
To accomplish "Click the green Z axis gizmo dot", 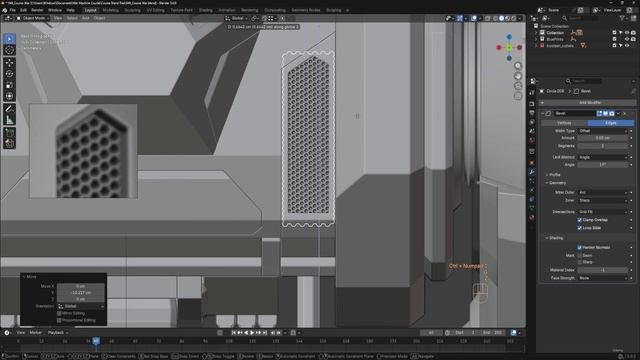I will click(x=509, y=48).
